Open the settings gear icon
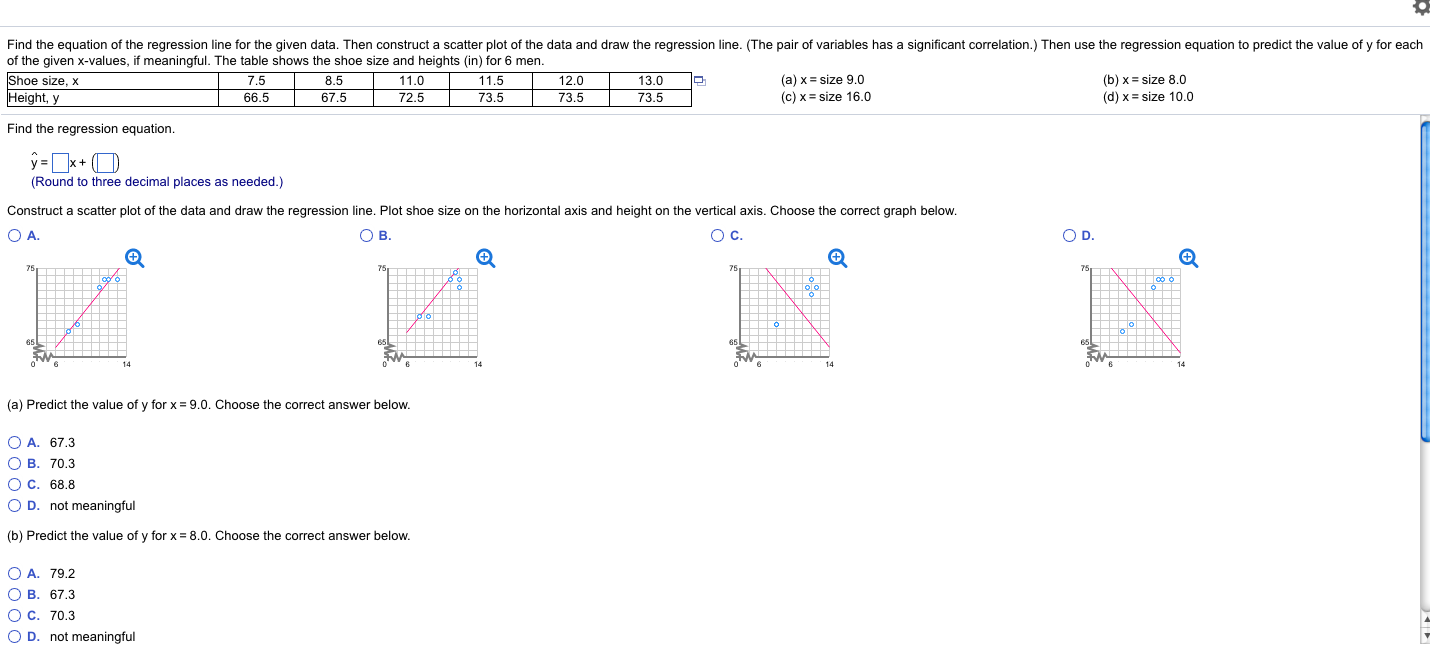The image size is (1430, 646). click(x=1422, y=7)
